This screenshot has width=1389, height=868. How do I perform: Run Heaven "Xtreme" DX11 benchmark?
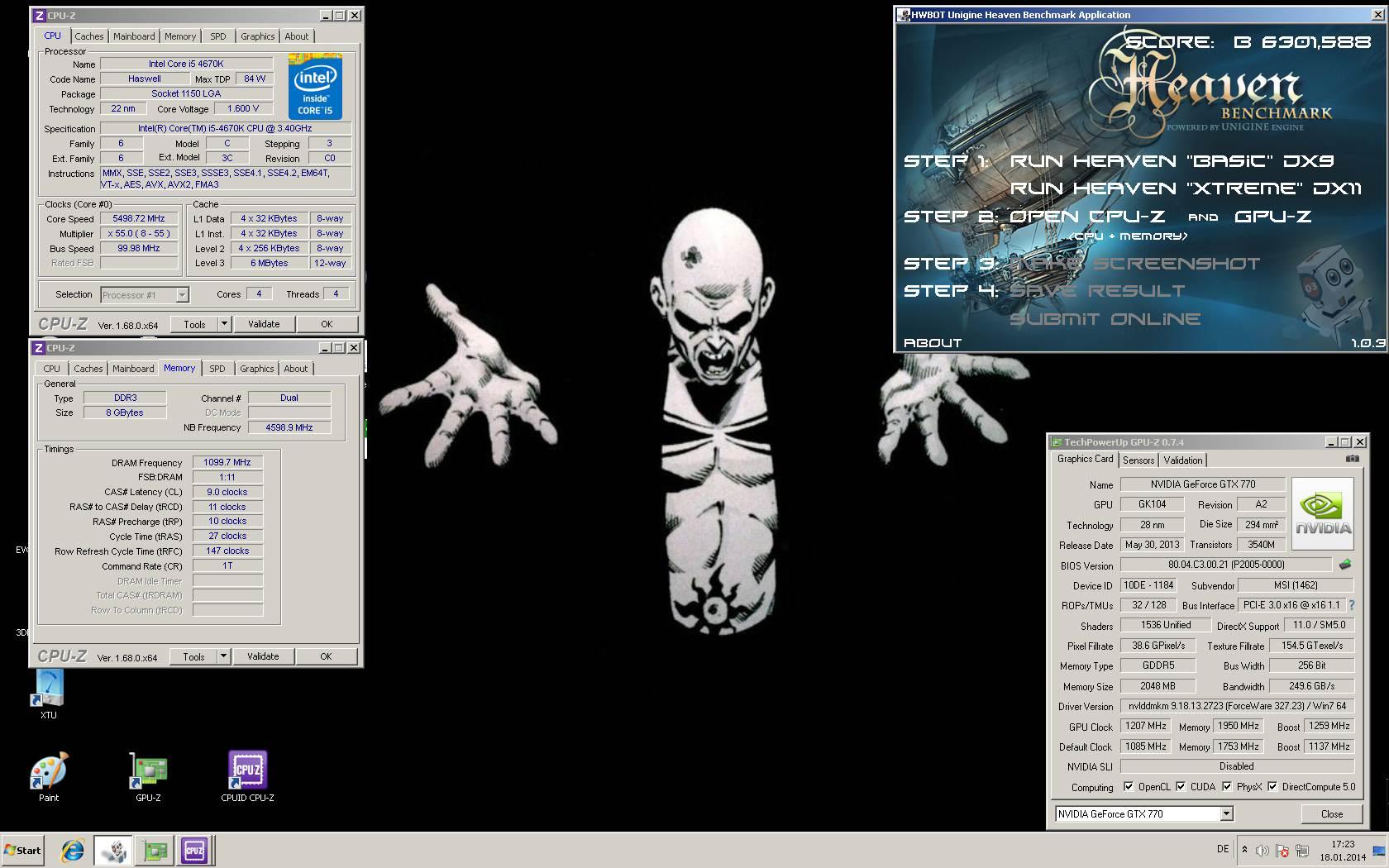[1186, 188]
